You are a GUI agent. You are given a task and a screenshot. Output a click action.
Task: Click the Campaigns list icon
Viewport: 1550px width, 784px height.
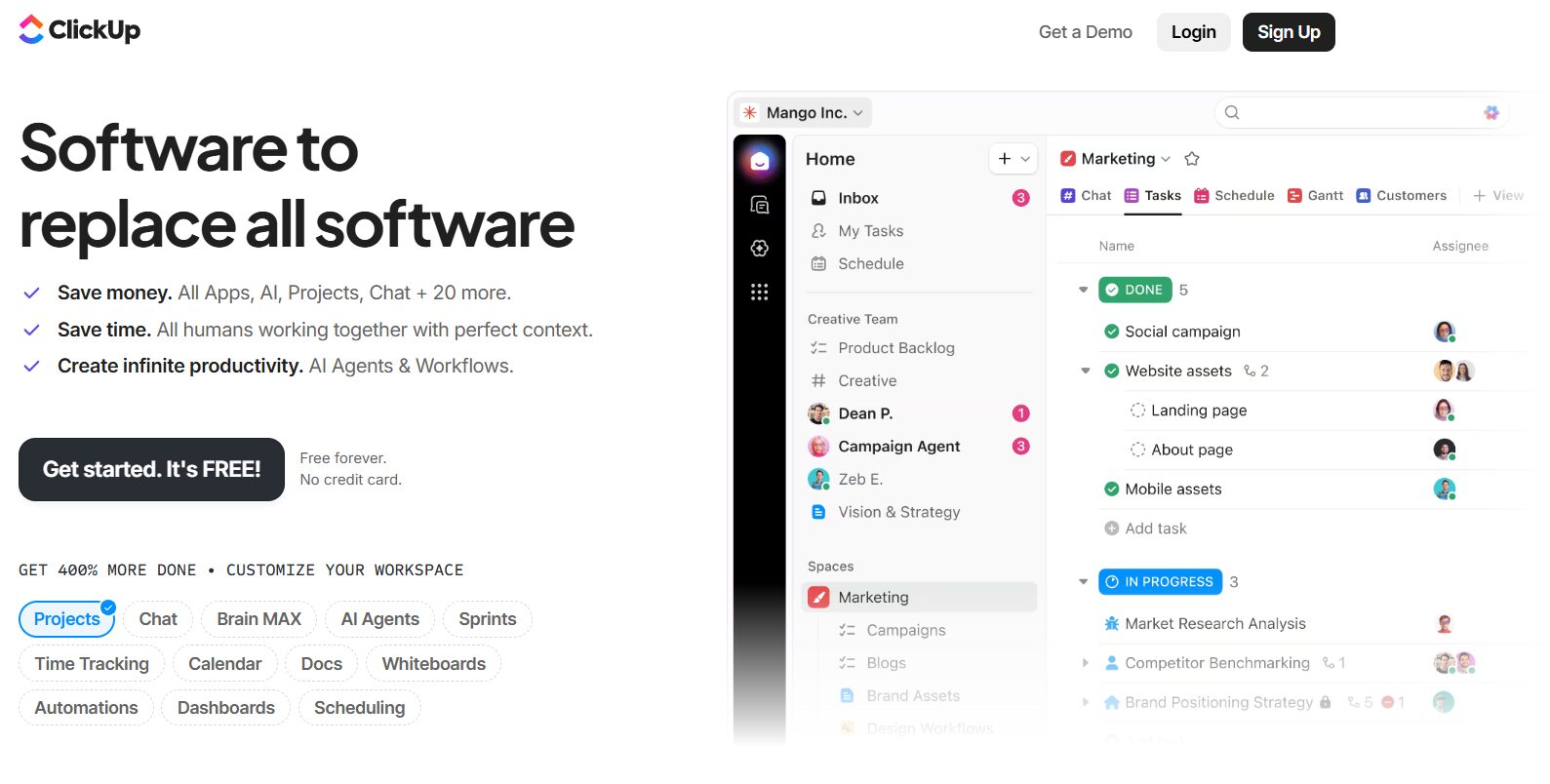(848, 631)
